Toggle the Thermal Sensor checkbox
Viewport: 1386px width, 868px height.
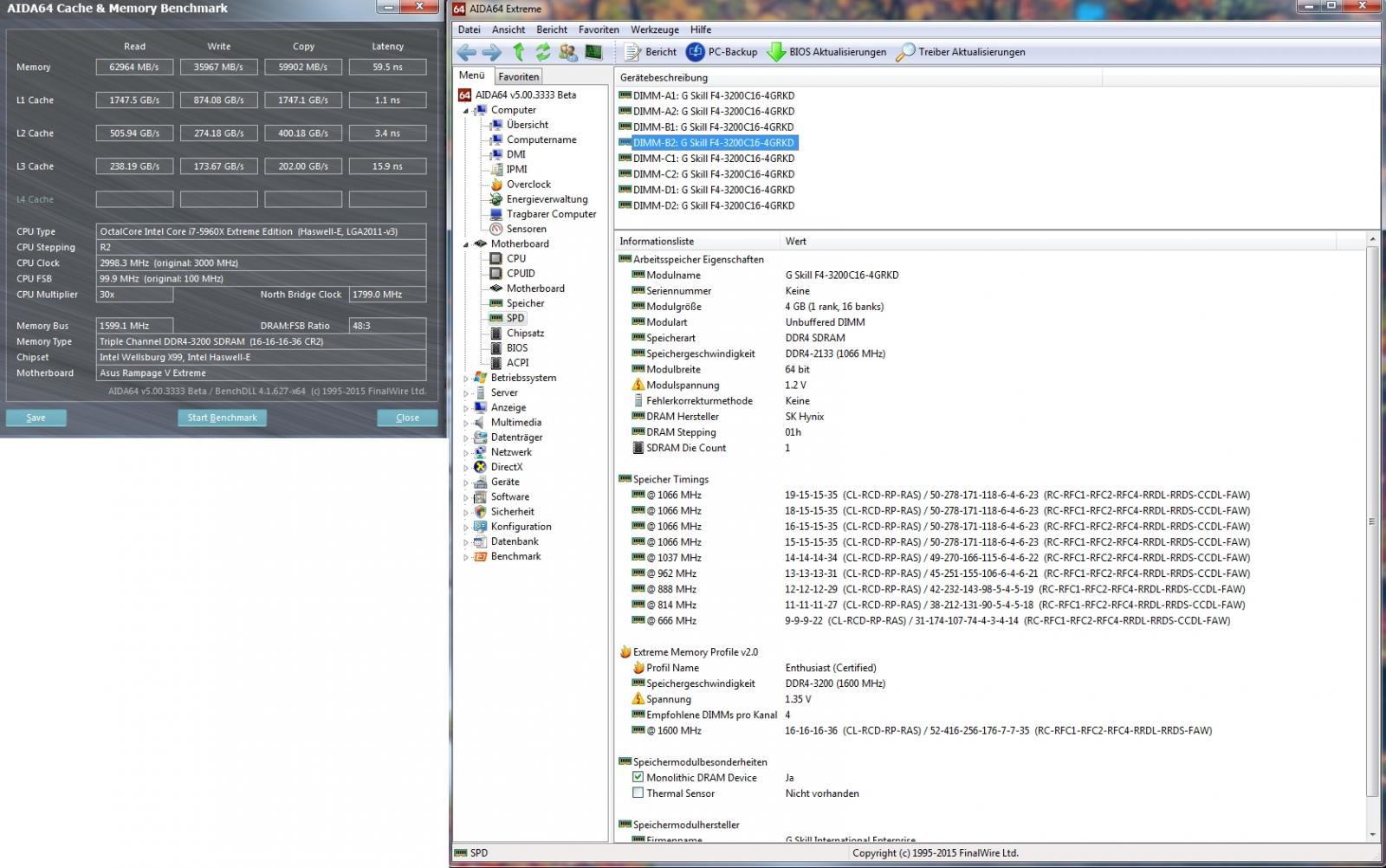click(x=638, y=794)
